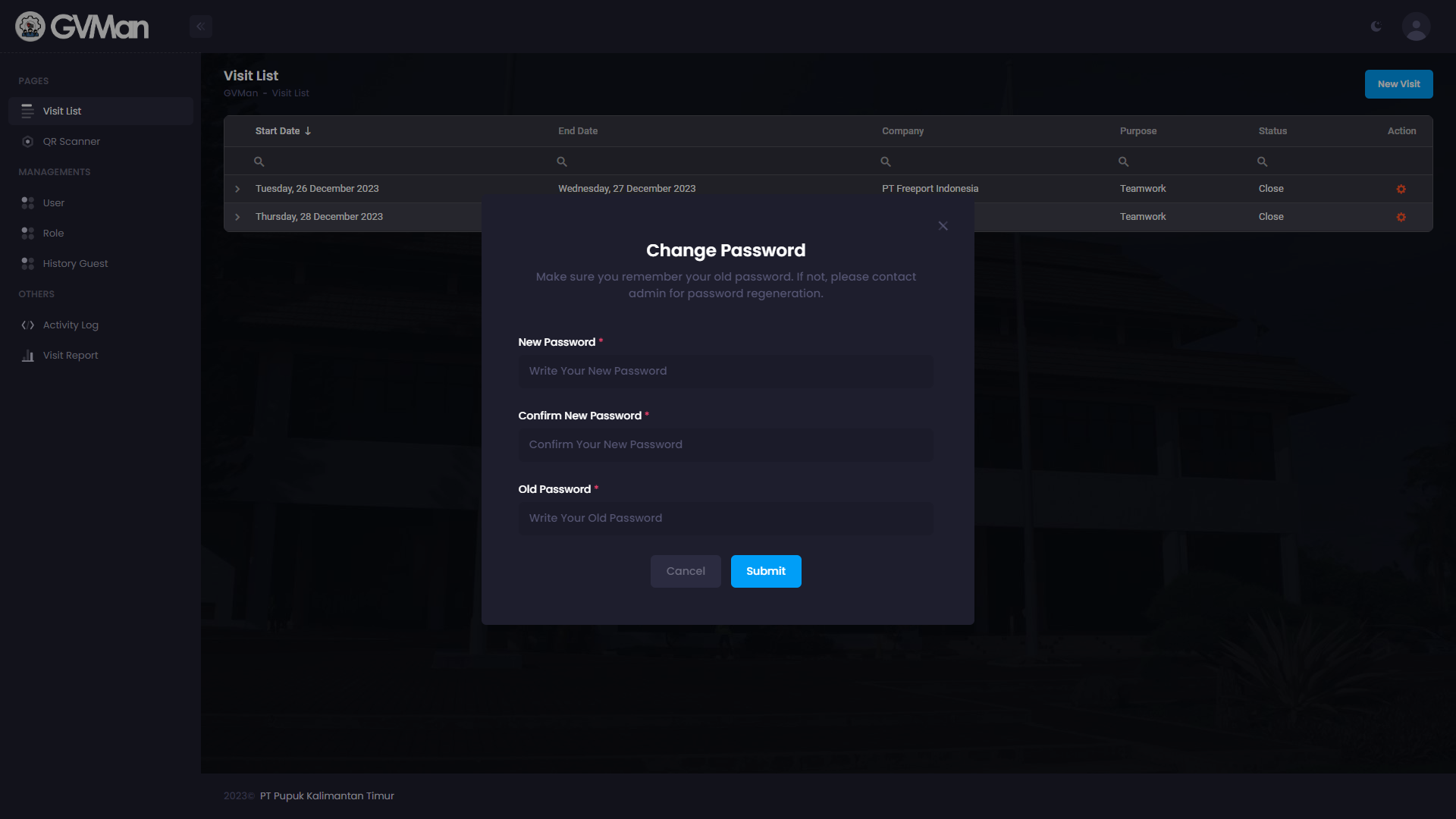The image size is (1456, 819).
Task: Focus the New Password field
Action: [x=725, y=371]
